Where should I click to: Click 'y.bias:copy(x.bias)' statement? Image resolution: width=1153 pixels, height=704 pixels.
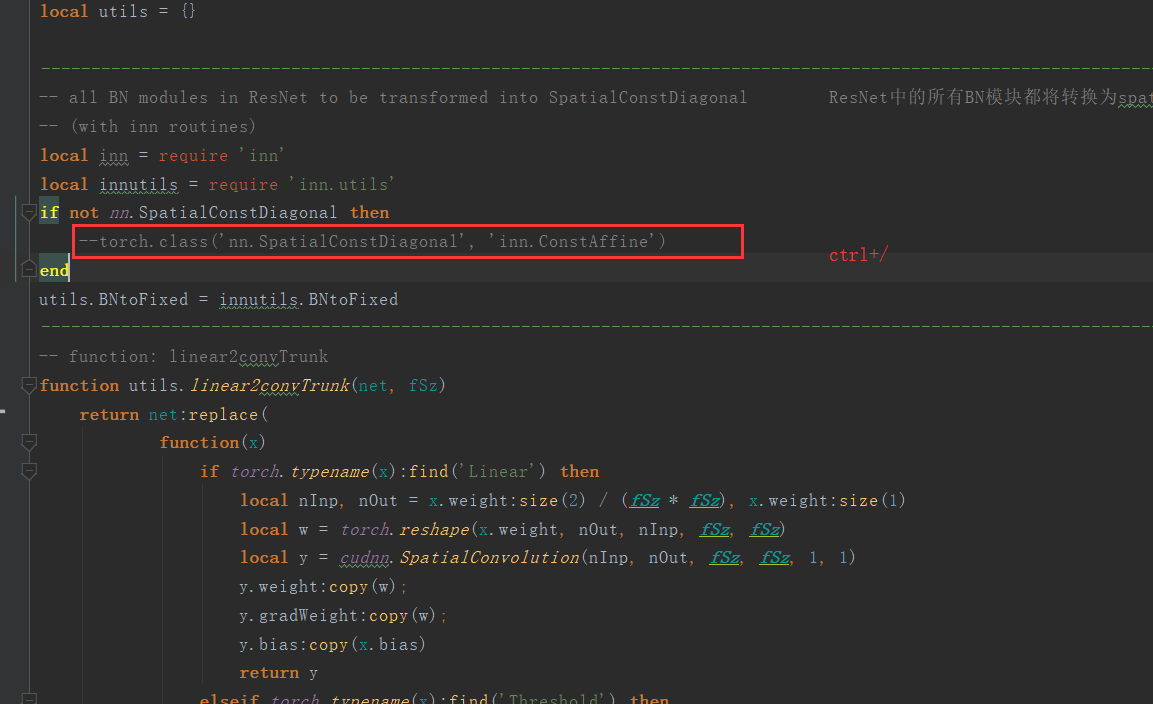pyautogui.click(x=332, y=644)
